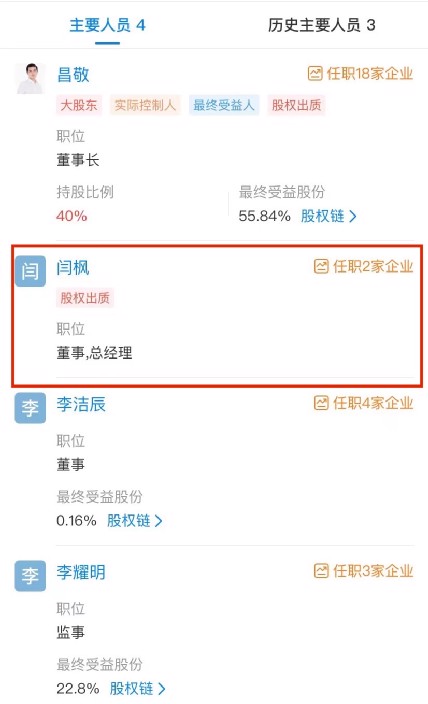
Task: Expand 股权链 next to 0.16%
Action: click(135, 520)
